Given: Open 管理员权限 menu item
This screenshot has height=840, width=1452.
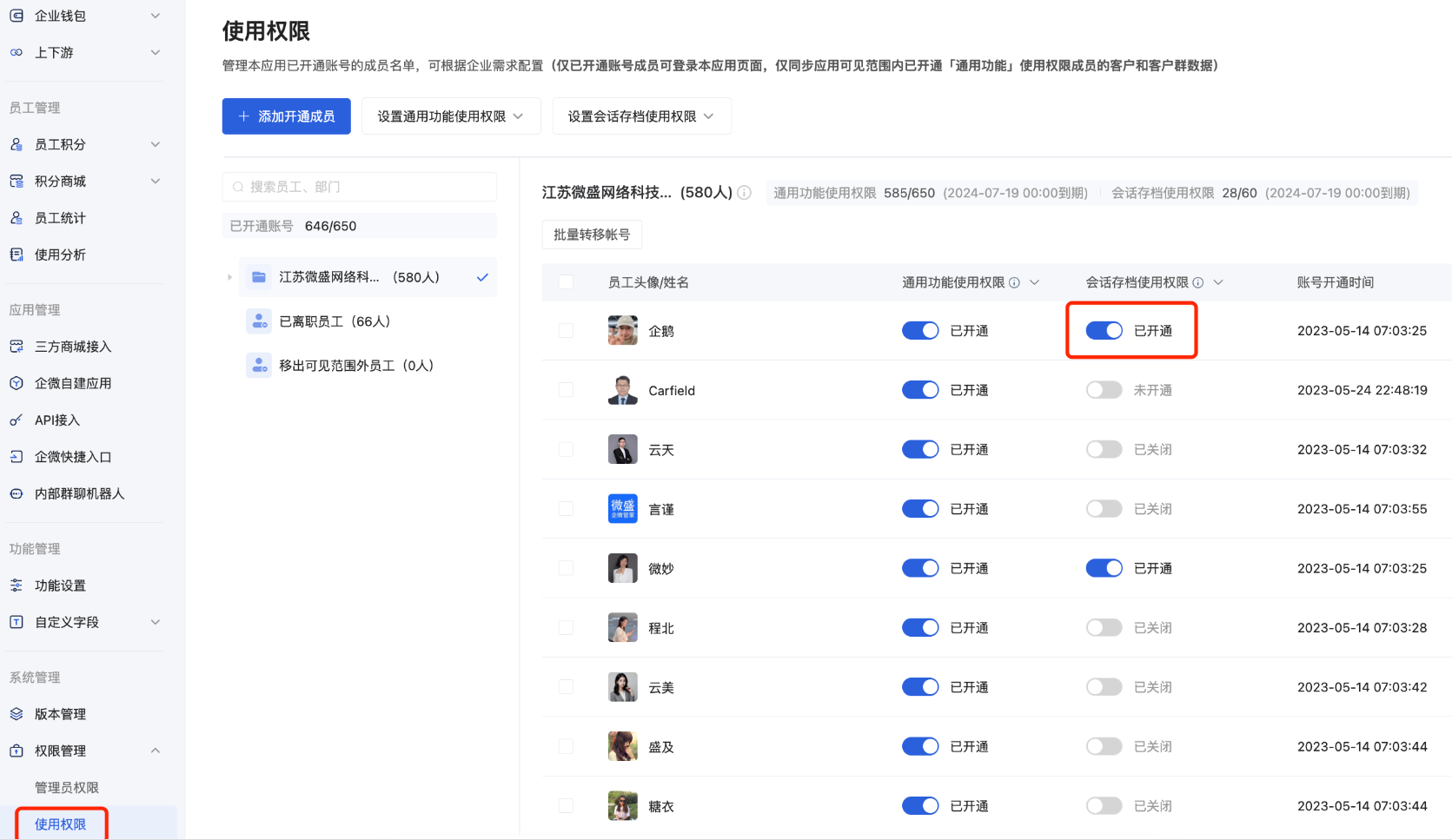Looking at the screenshot, I should (x=67, y=788).
